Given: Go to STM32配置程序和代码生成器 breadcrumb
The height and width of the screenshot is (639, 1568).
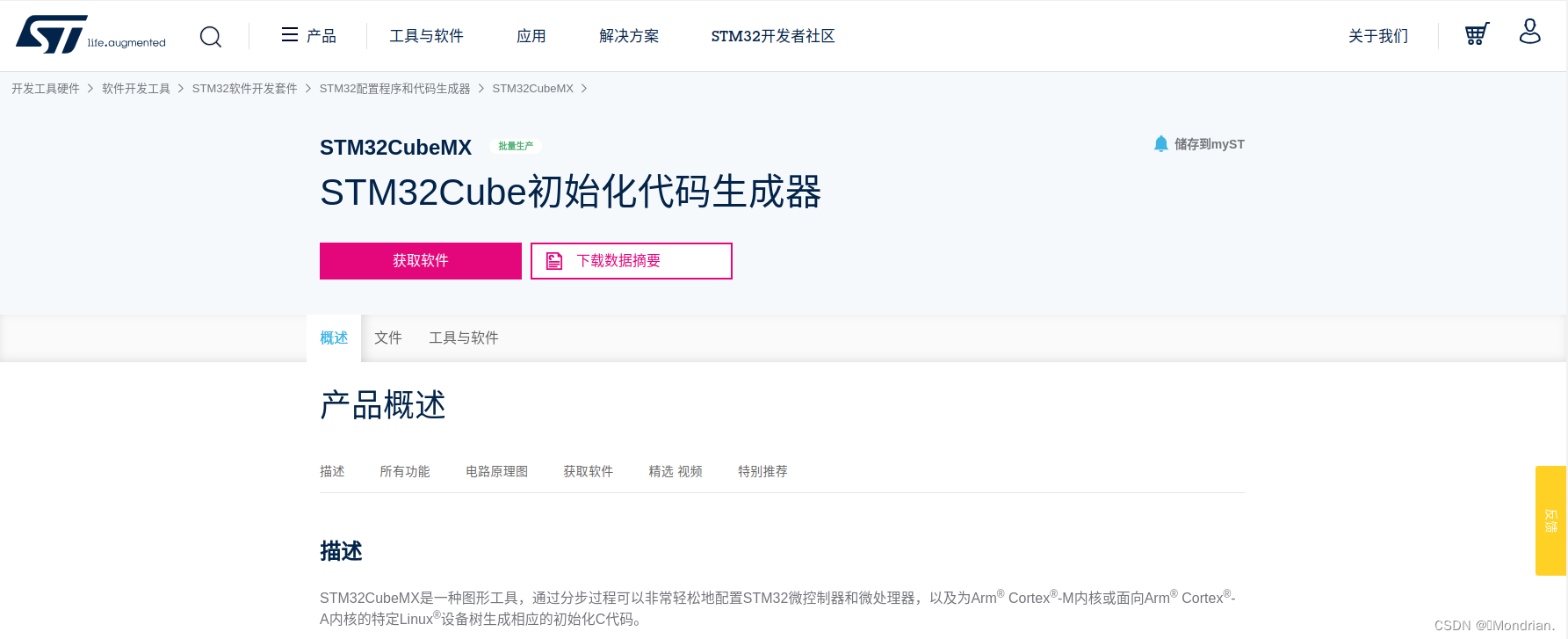Looking at the screenshot, I should (x=395, y=89).
